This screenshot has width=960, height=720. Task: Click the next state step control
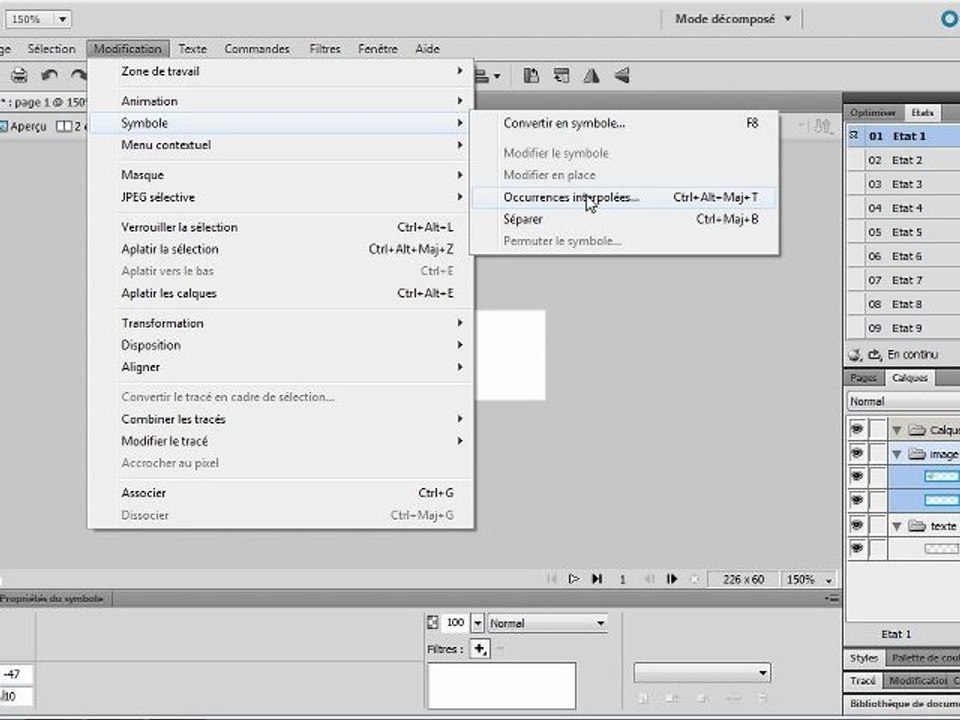pyautogui.click(x=672, y=579)
